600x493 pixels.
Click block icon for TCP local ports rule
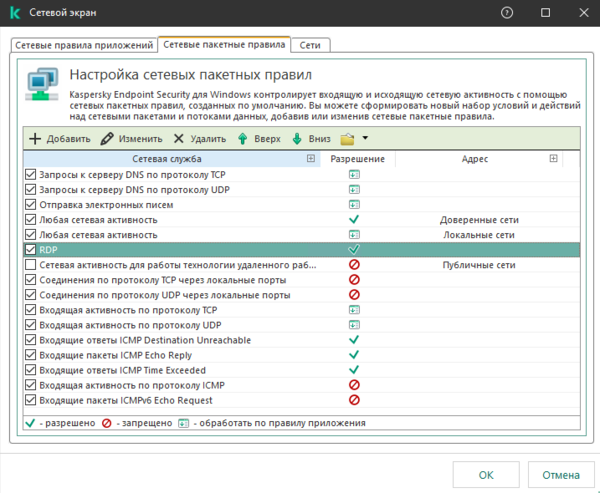tap(354, 280)
